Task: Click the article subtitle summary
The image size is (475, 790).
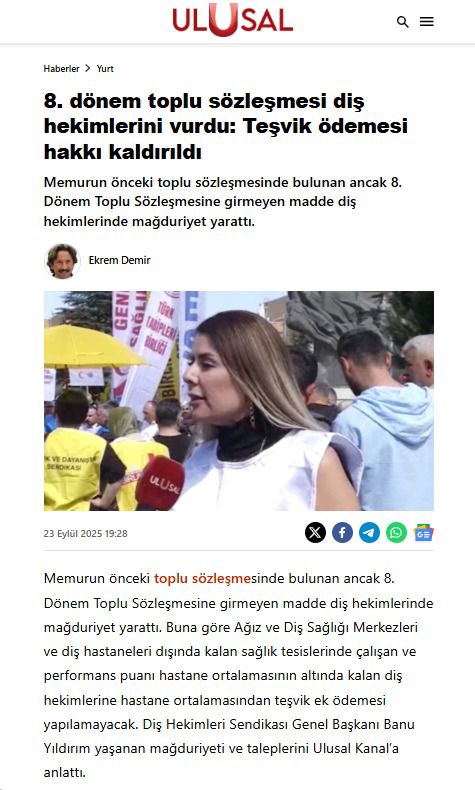Action: pyautogui.click(x=223, y=202)
